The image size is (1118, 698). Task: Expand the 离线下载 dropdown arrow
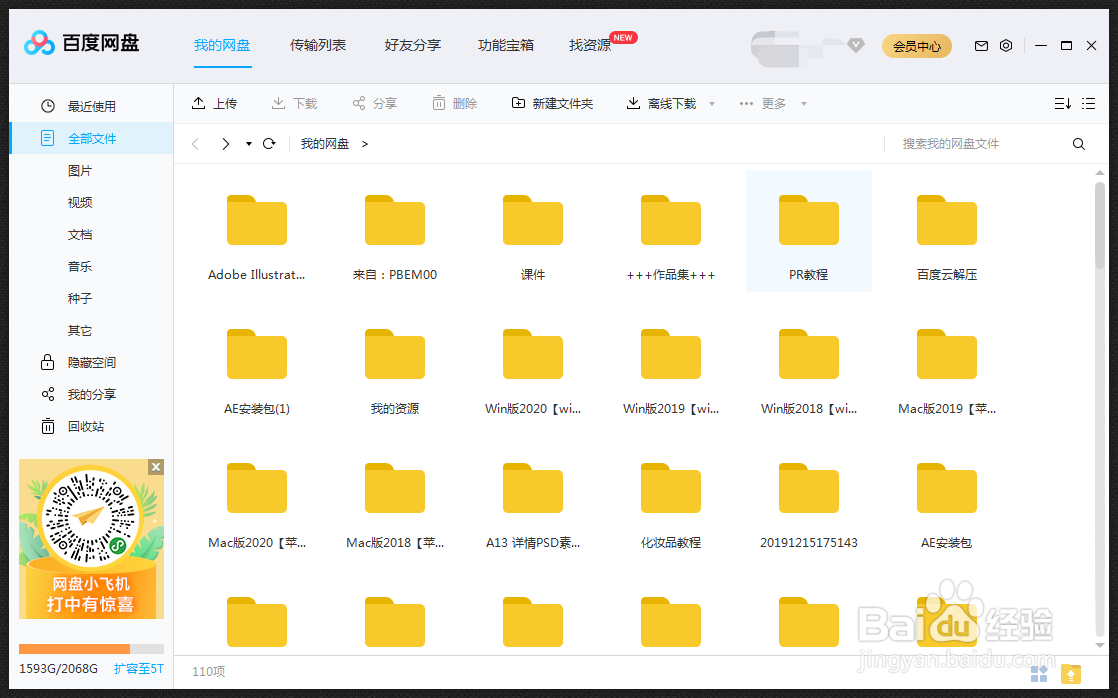click(710, 103)
